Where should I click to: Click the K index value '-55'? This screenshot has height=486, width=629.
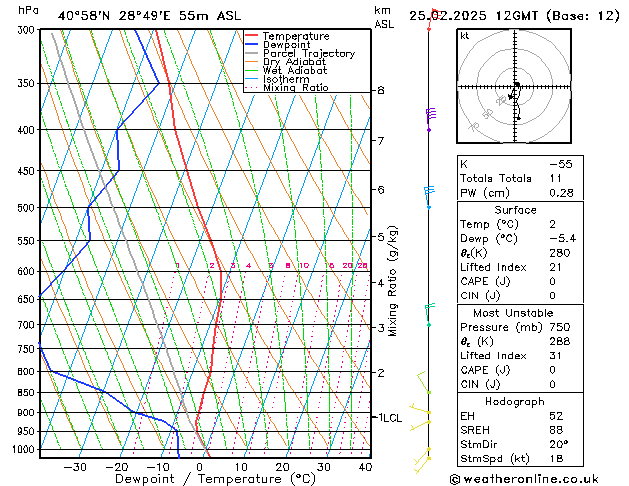(x=560, y=164)
